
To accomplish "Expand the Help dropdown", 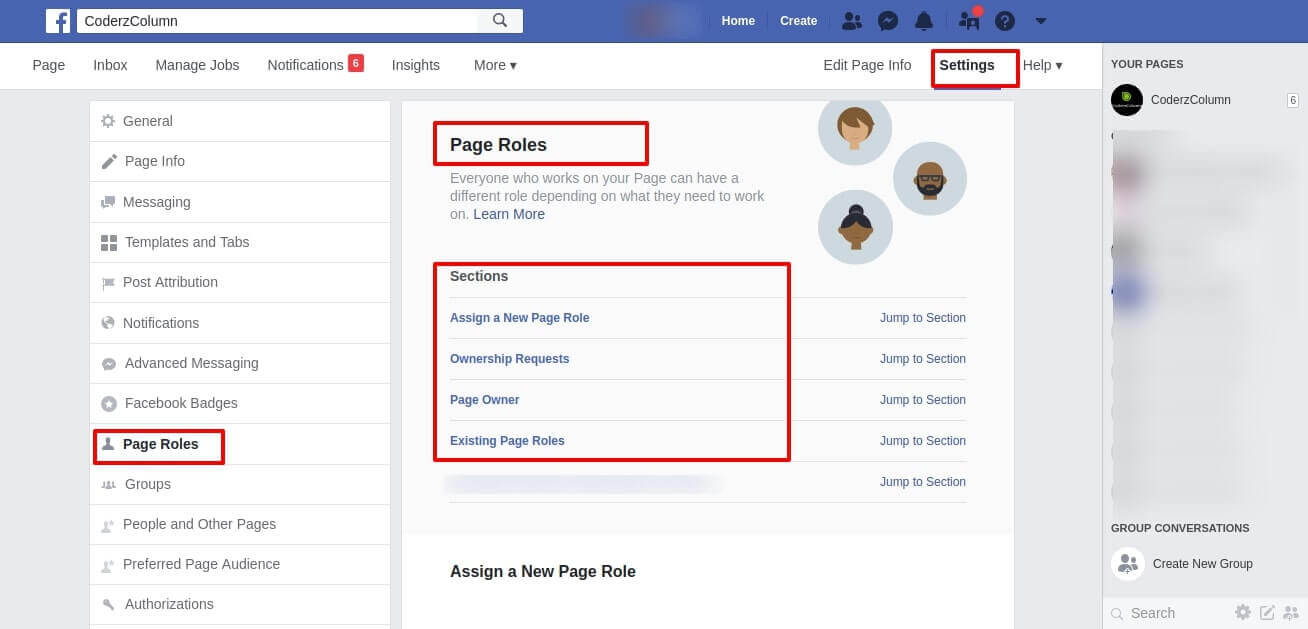I will pos(1042,65).
